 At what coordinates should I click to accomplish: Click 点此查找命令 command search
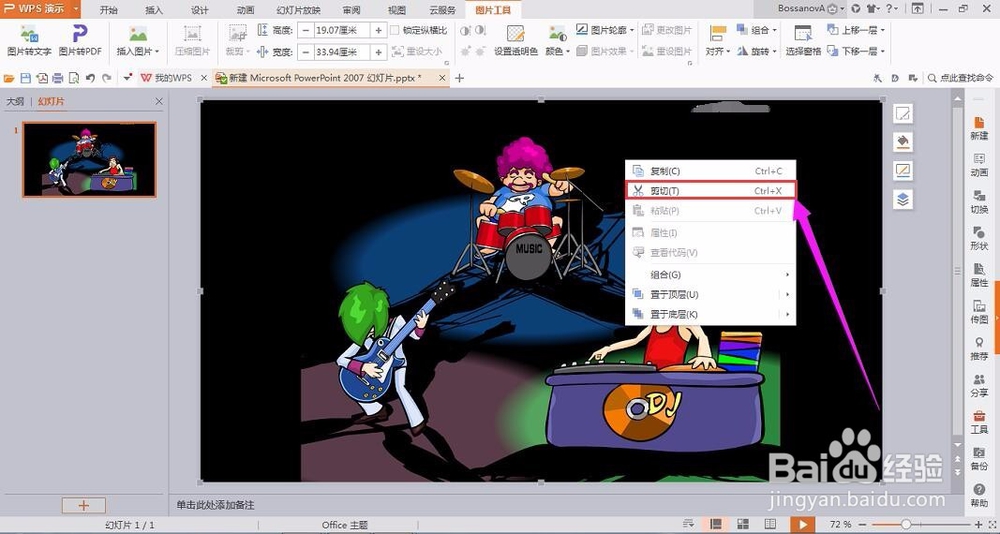[960, 78]
